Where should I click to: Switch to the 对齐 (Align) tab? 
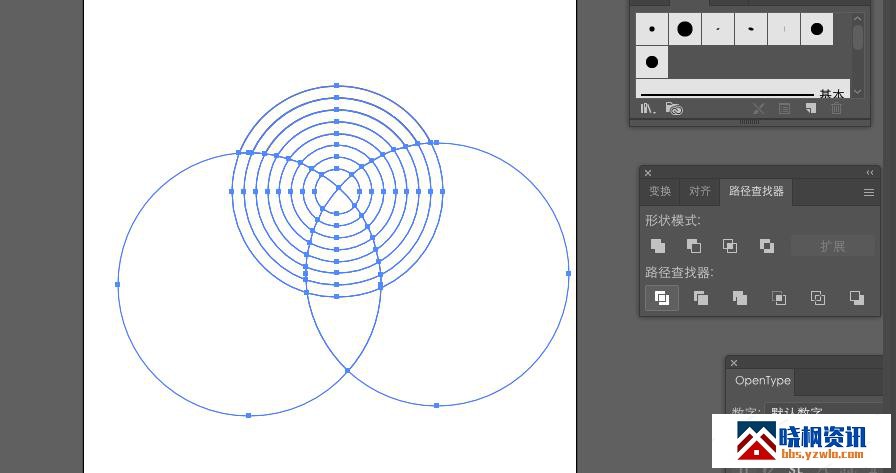[700, 192]
